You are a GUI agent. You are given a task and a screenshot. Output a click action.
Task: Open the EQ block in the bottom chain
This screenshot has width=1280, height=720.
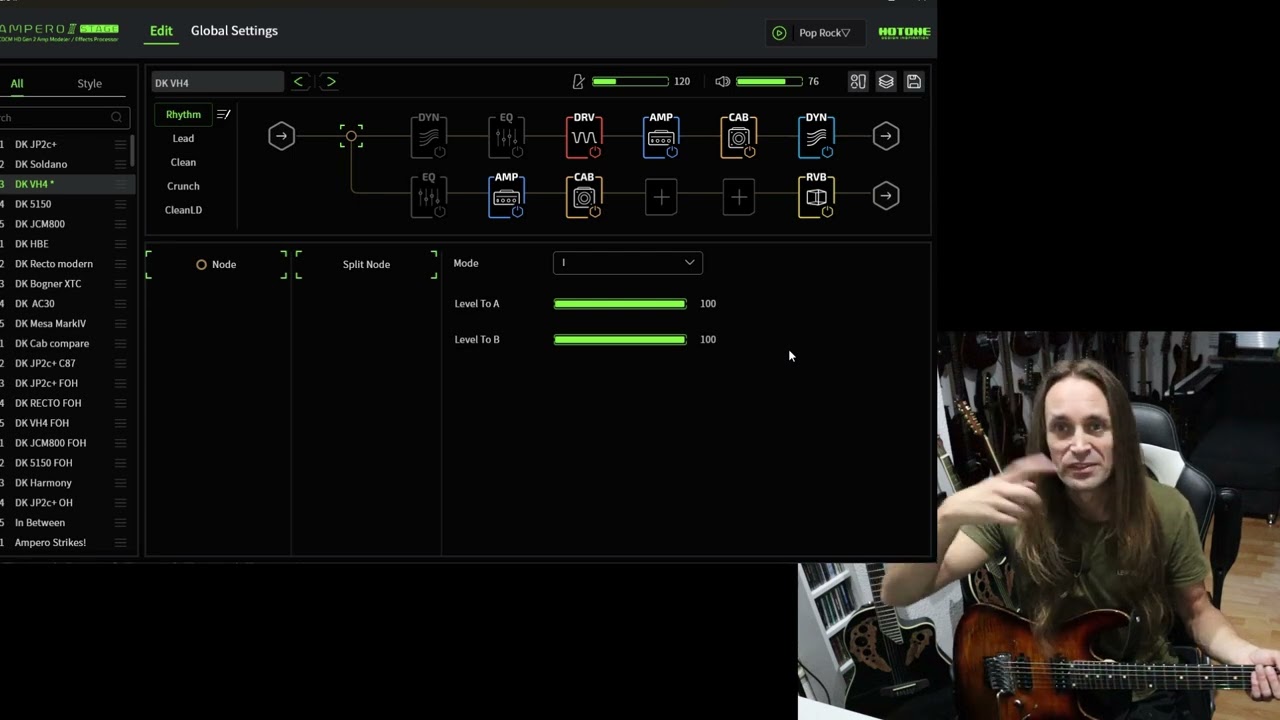click(428, 196)
